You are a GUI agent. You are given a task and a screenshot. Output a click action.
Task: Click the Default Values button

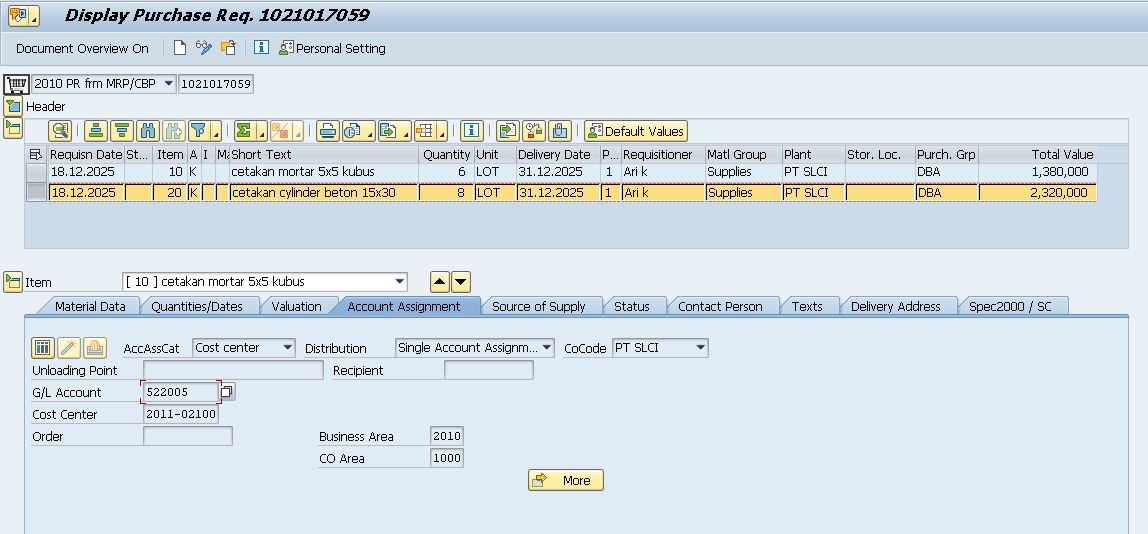pyautogui.click(x=636, y=131)
